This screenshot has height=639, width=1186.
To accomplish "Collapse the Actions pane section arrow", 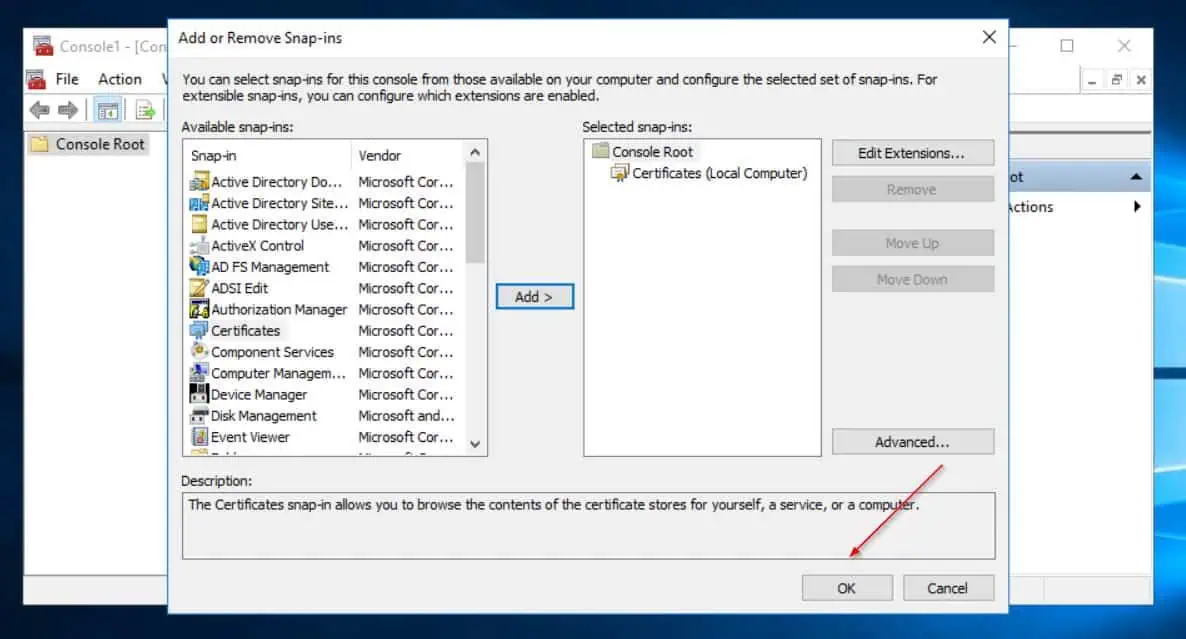I will tap(1136, 177).
